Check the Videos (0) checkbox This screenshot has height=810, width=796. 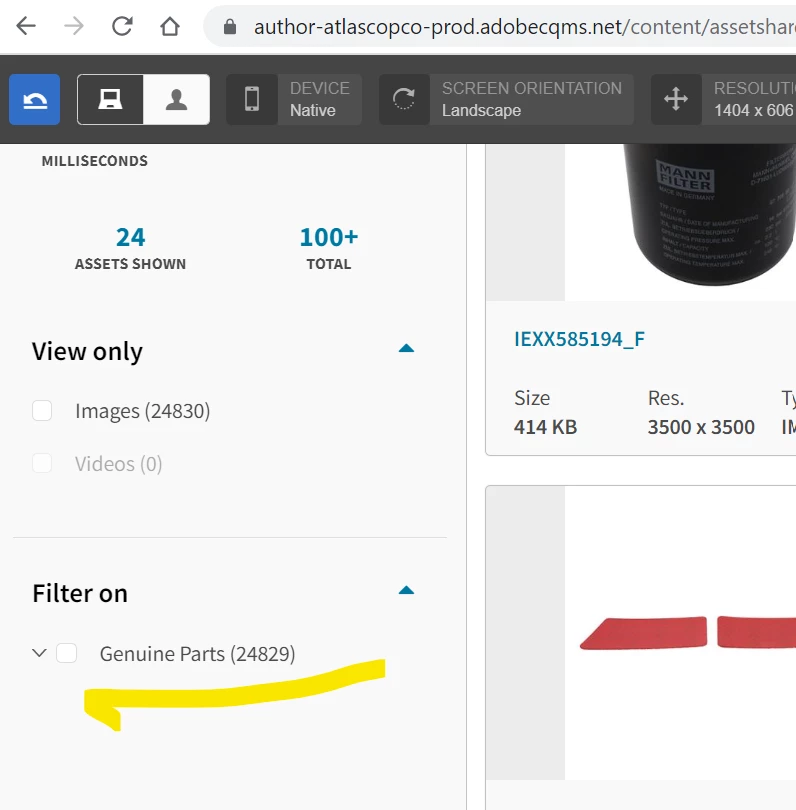click(x=42, y=463)
